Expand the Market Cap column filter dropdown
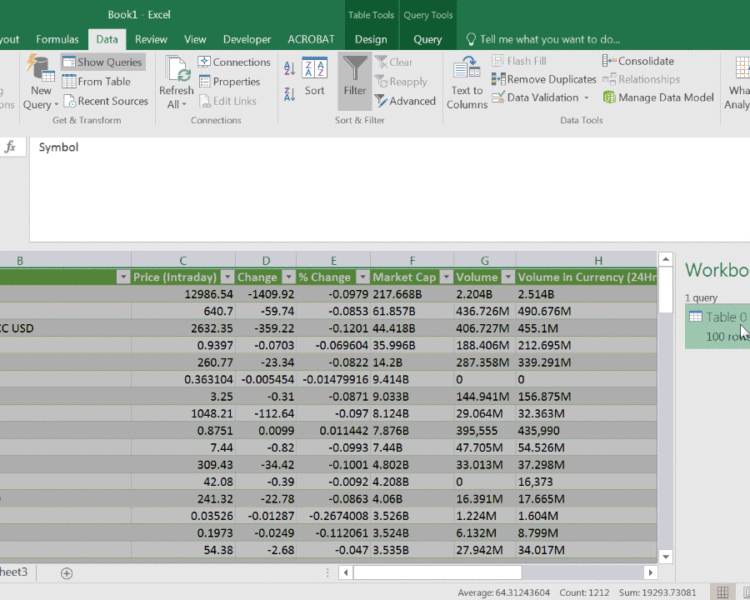750x600 pixels. point(445,277)
